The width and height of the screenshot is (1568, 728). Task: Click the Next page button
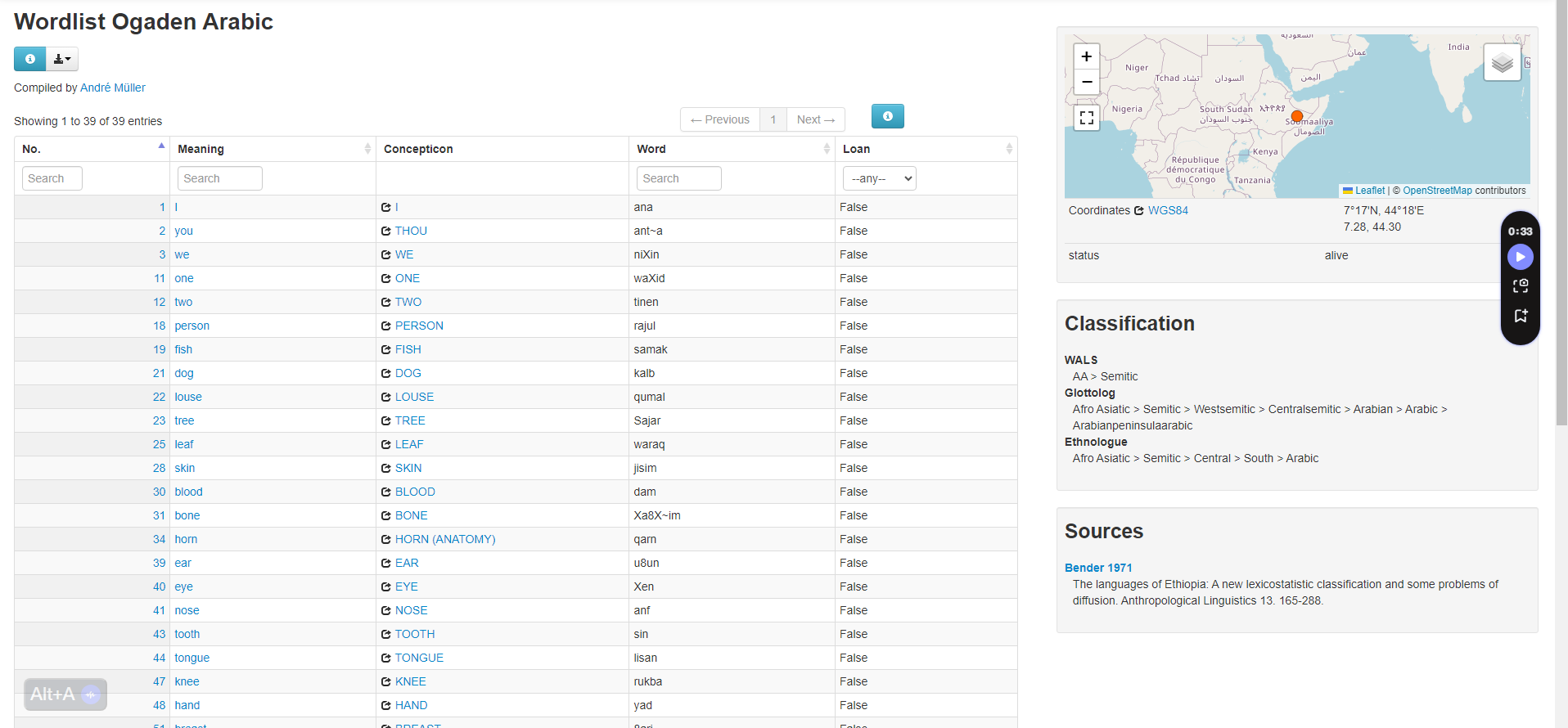click(x=815, y=119)
